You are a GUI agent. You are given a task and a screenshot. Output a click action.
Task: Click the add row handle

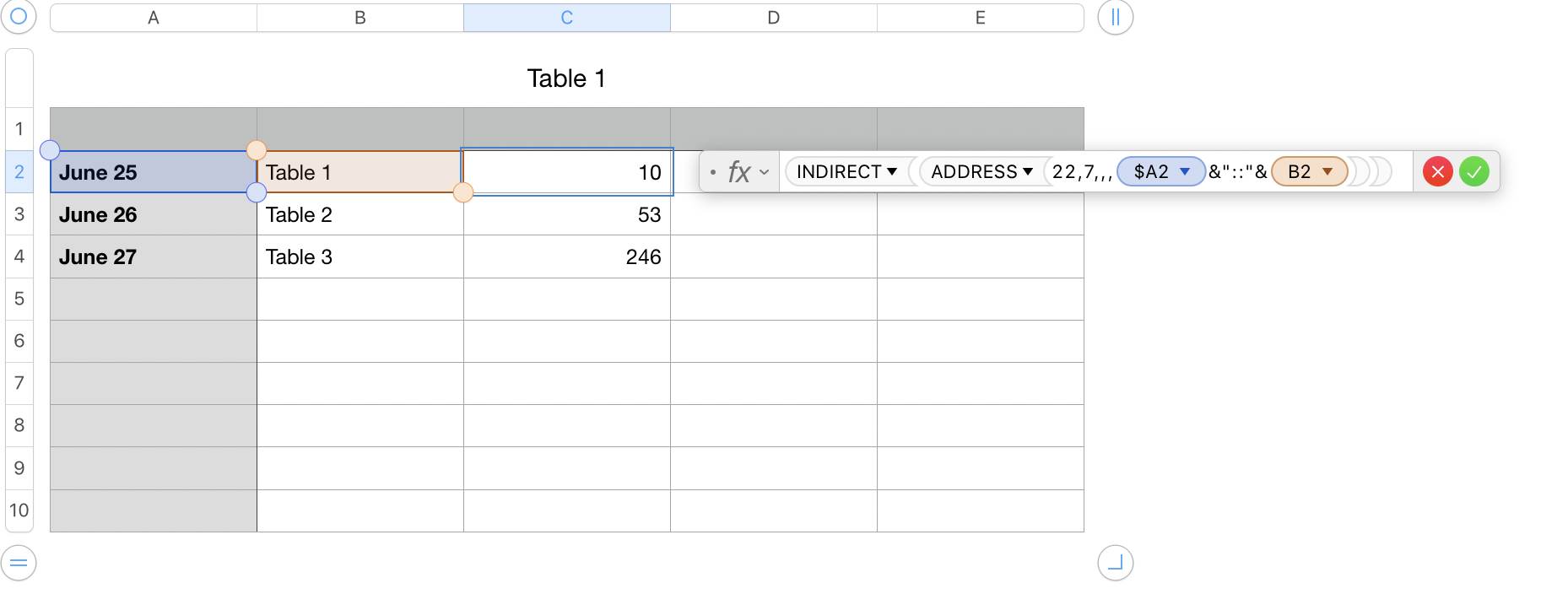tap(19, 563)
